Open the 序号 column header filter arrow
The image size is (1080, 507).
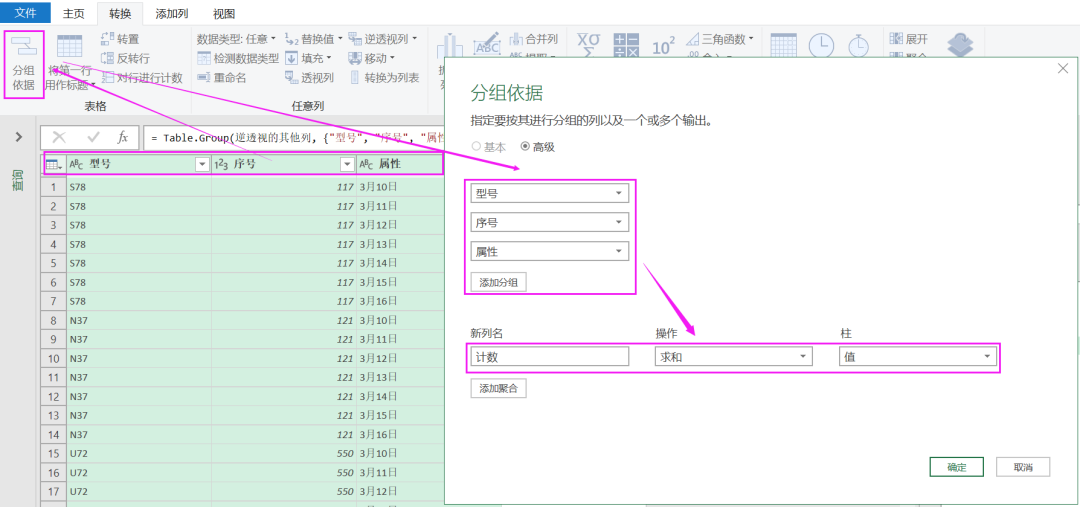coord(347,165)
